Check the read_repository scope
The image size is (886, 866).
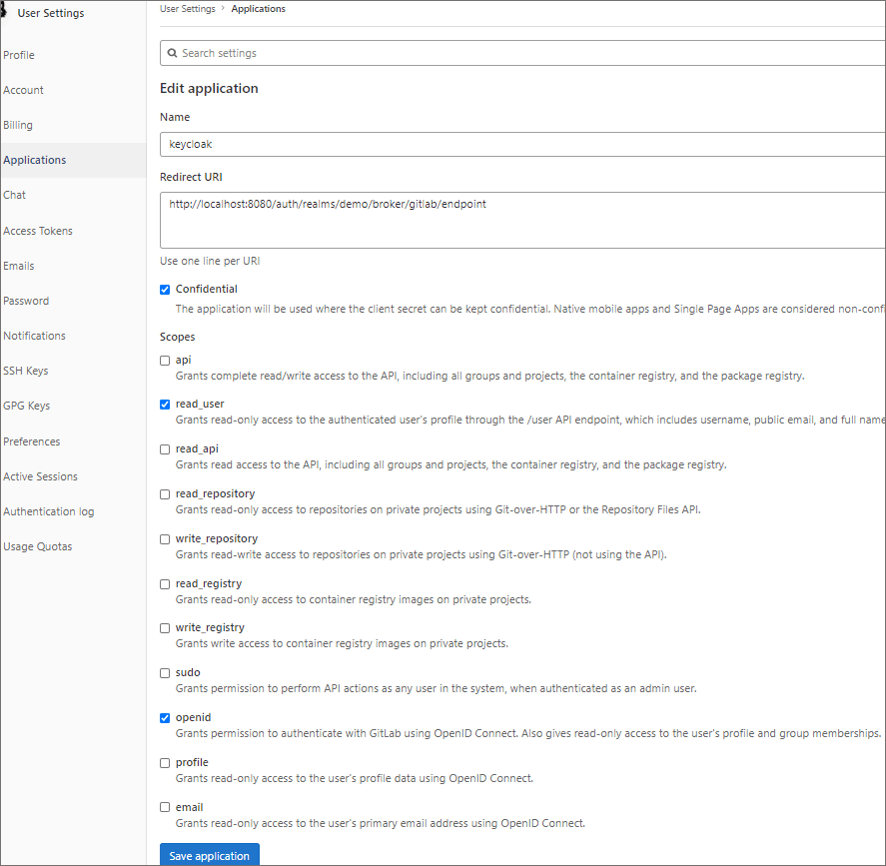point(165,494)
